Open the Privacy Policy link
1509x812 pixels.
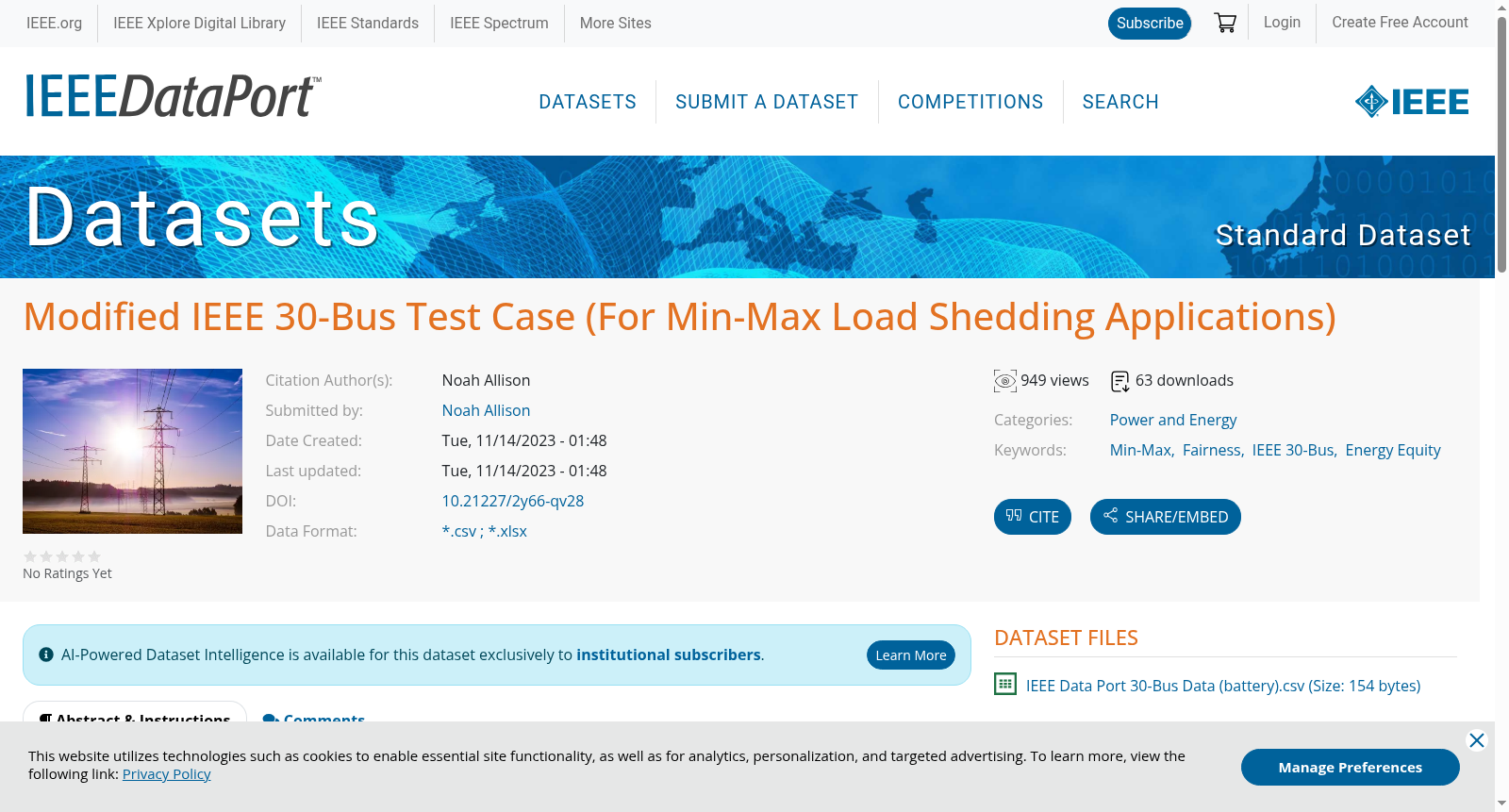[x=166, y=774]
